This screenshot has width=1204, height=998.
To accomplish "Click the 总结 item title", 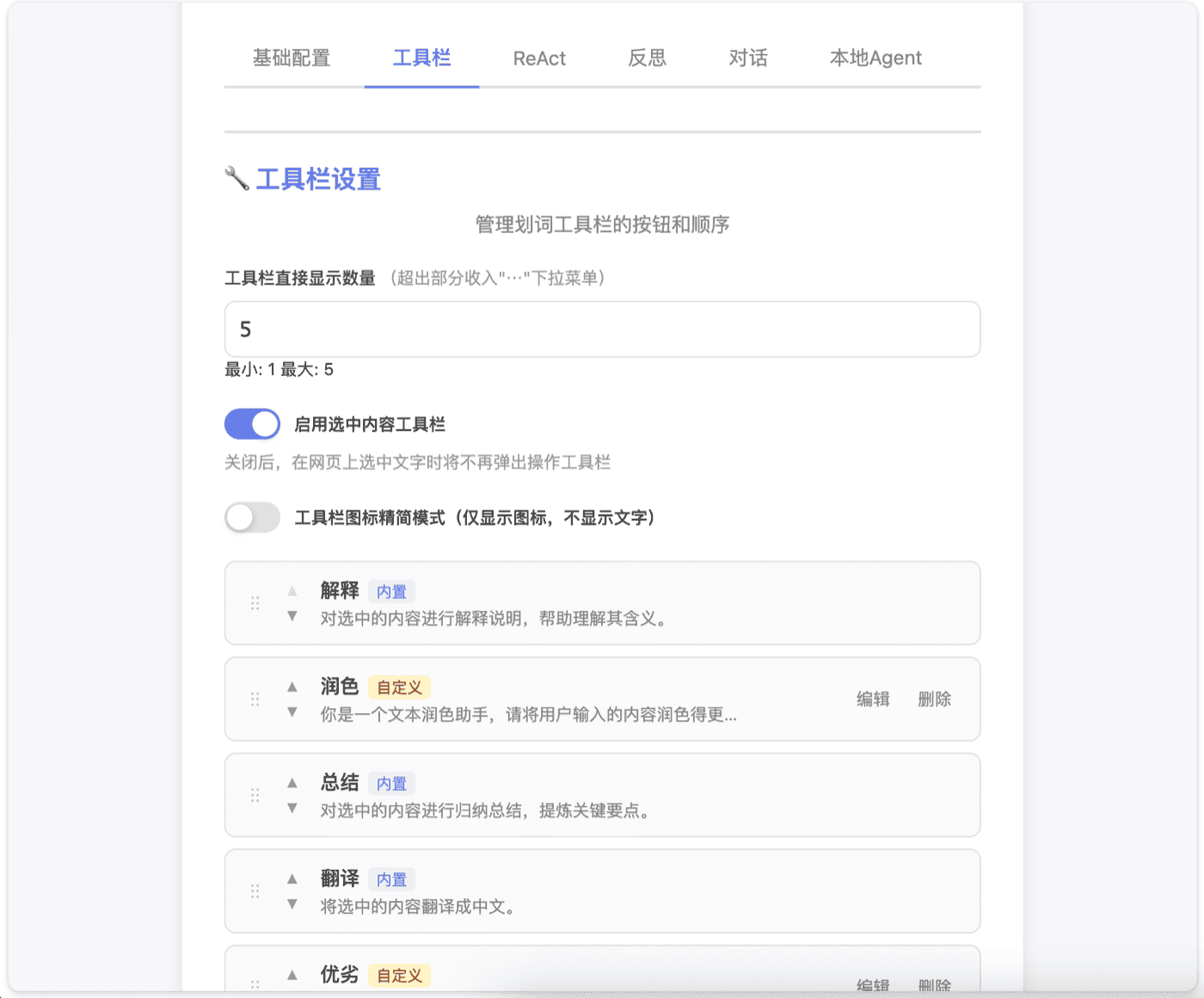I will click(x=340, y=782).
